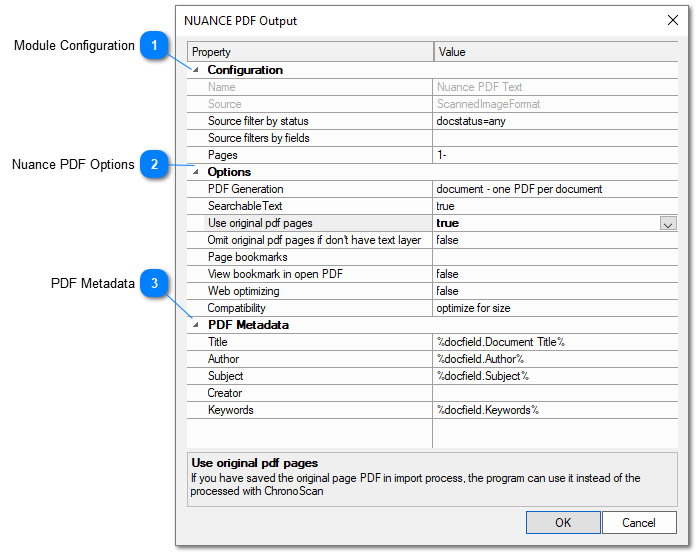Click the Configuration section heading
Viewport: 698px width, 555px height.
click(245, 70)
